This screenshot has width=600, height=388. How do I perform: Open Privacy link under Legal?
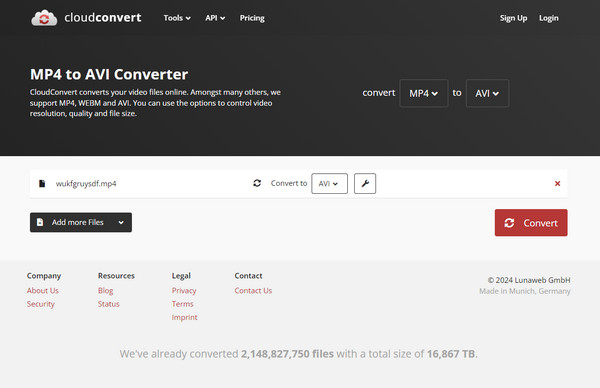point(184,290)
